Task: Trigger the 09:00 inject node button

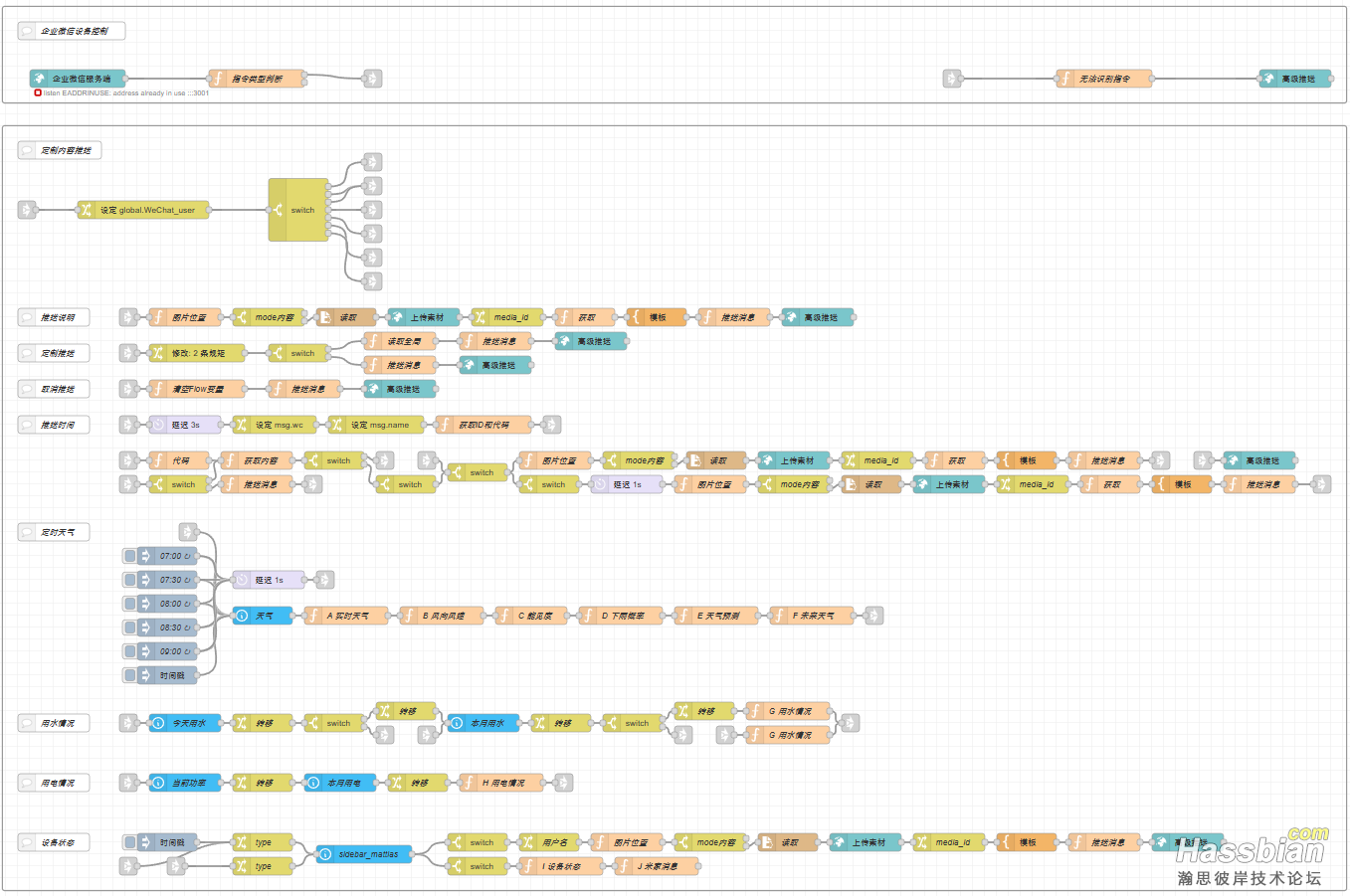Action: click(x=129, y=651)
